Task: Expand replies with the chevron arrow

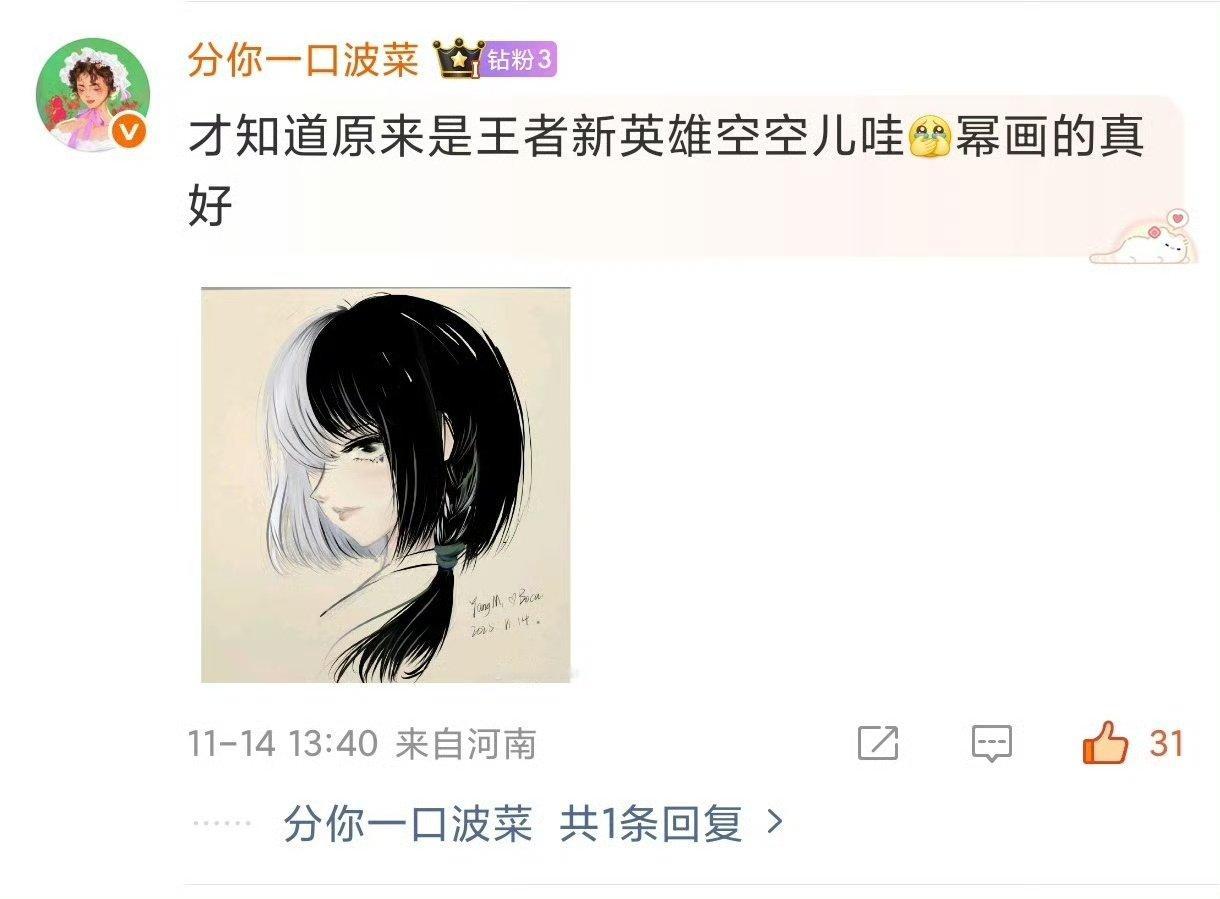Action: [x=773, y=824]
